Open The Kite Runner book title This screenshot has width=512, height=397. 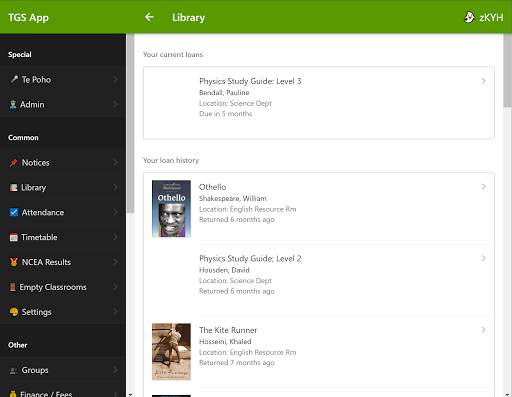[x=228, y=330]
